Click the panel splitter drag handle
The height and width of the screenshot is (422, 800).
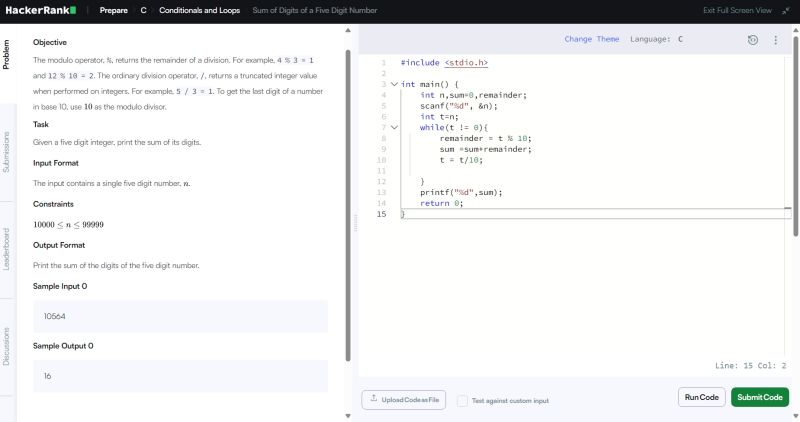click(356, 222)
